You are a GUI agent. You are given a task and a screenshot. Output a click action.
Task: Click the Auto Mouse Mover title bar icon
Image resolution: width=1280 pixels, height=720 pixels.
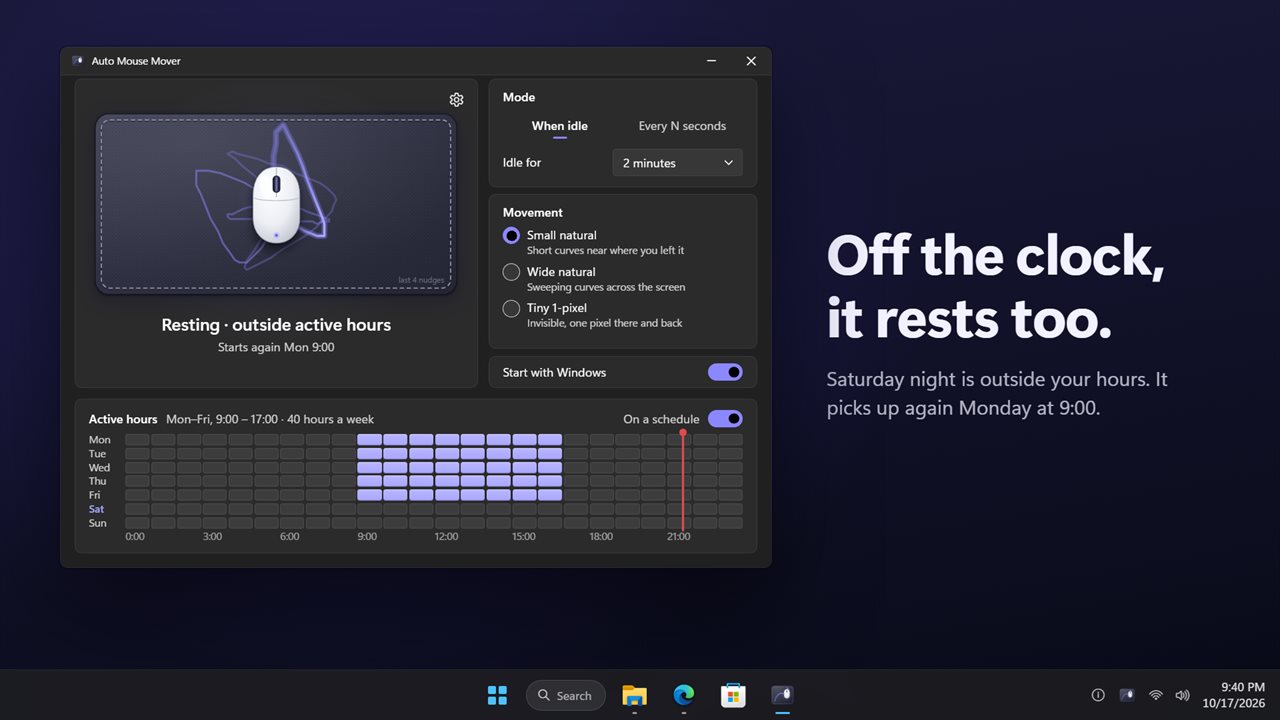[x=78, y=61]
